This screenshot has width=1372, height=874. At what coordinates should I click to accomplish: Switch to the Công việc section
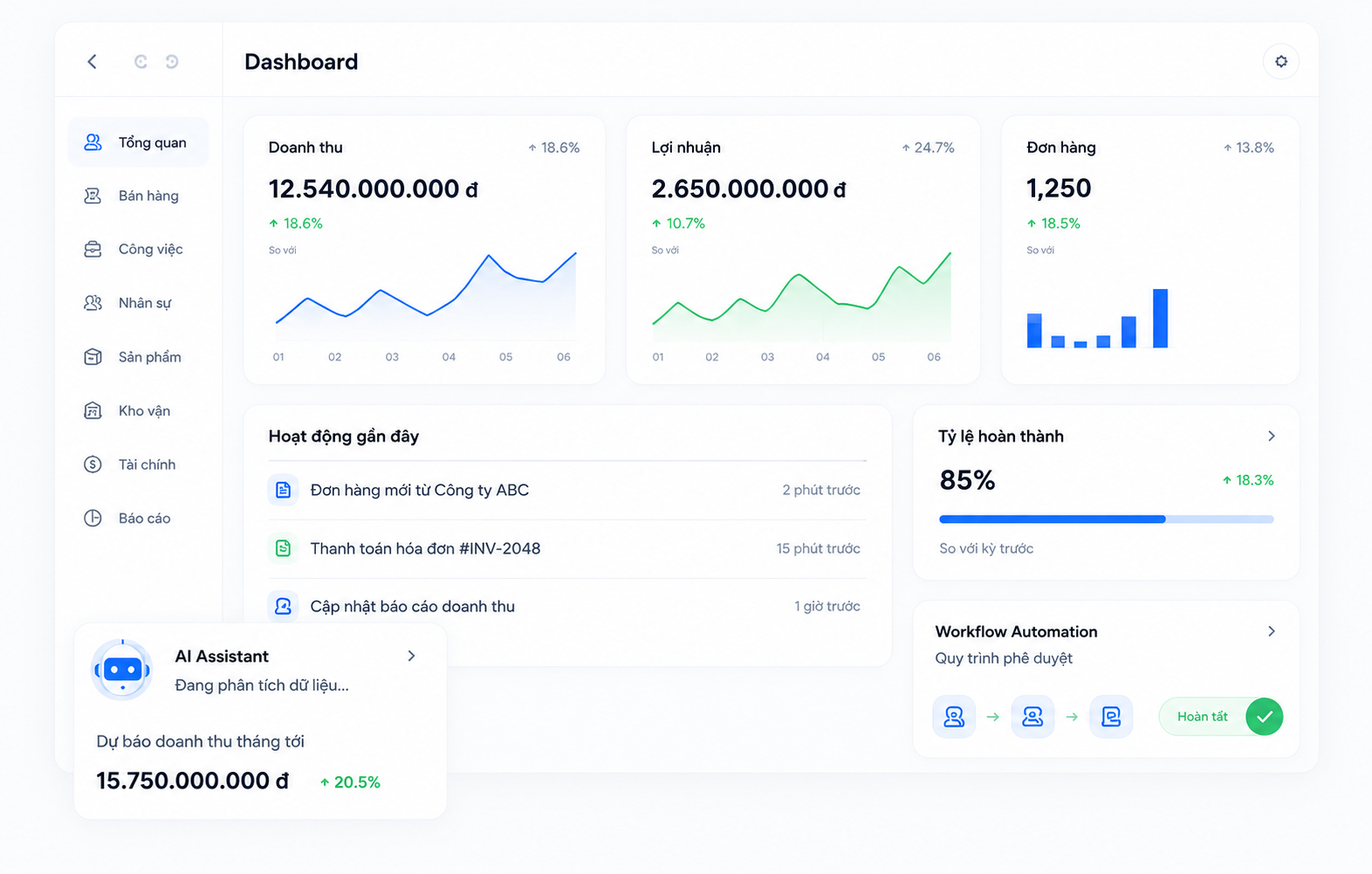coord(138,249)
